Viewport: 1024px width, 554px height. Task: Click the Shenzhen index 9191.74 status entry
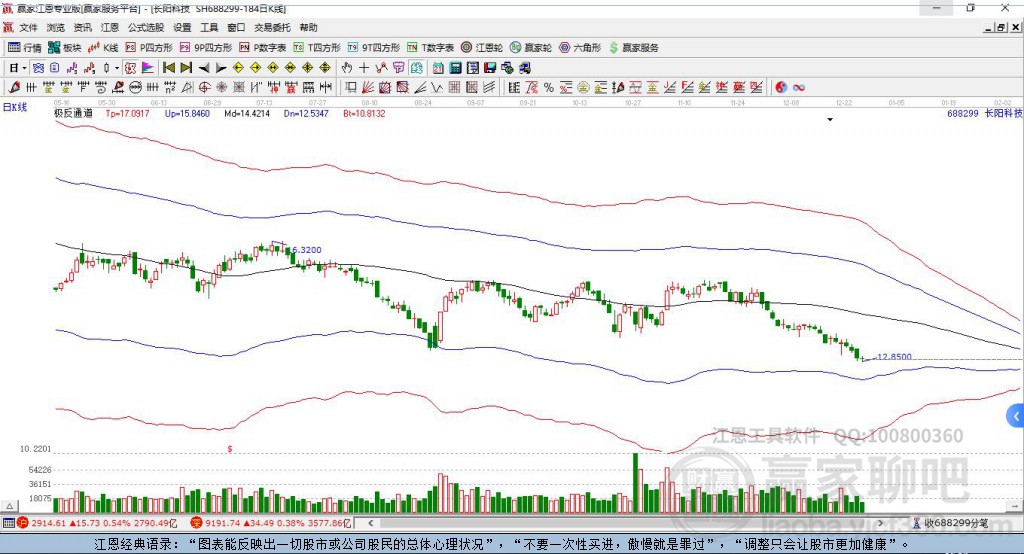coord(271,523)
